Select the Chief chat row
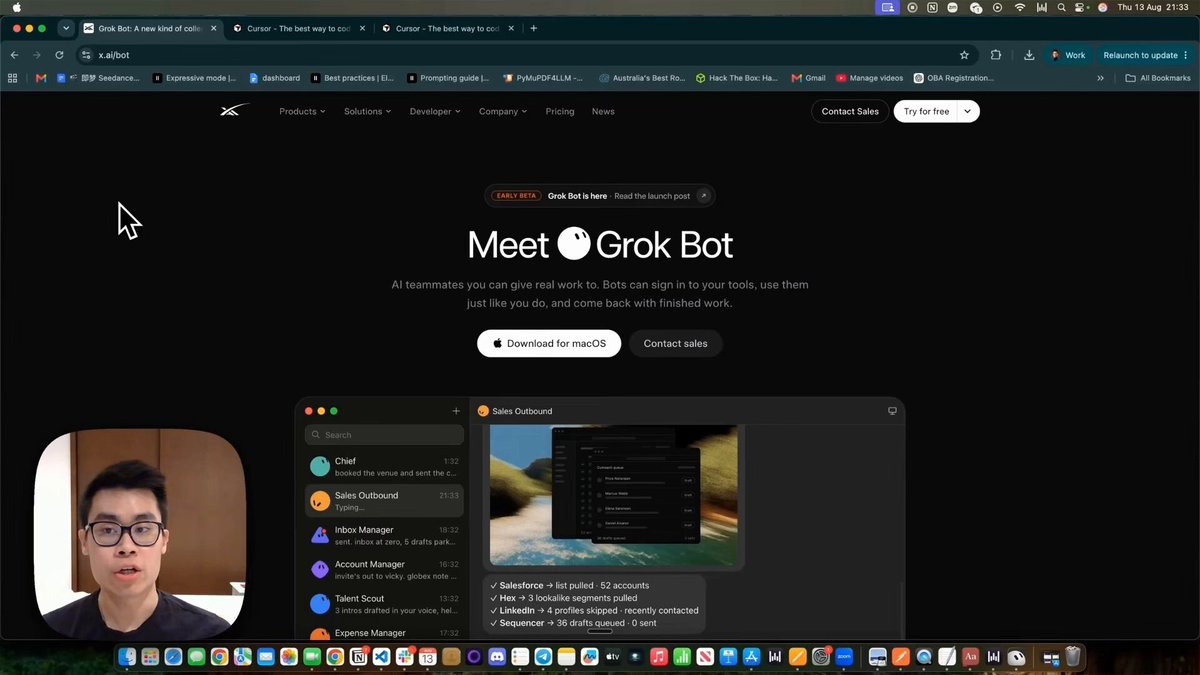This screenshot has height=675, width=1200. pos(384,466)
